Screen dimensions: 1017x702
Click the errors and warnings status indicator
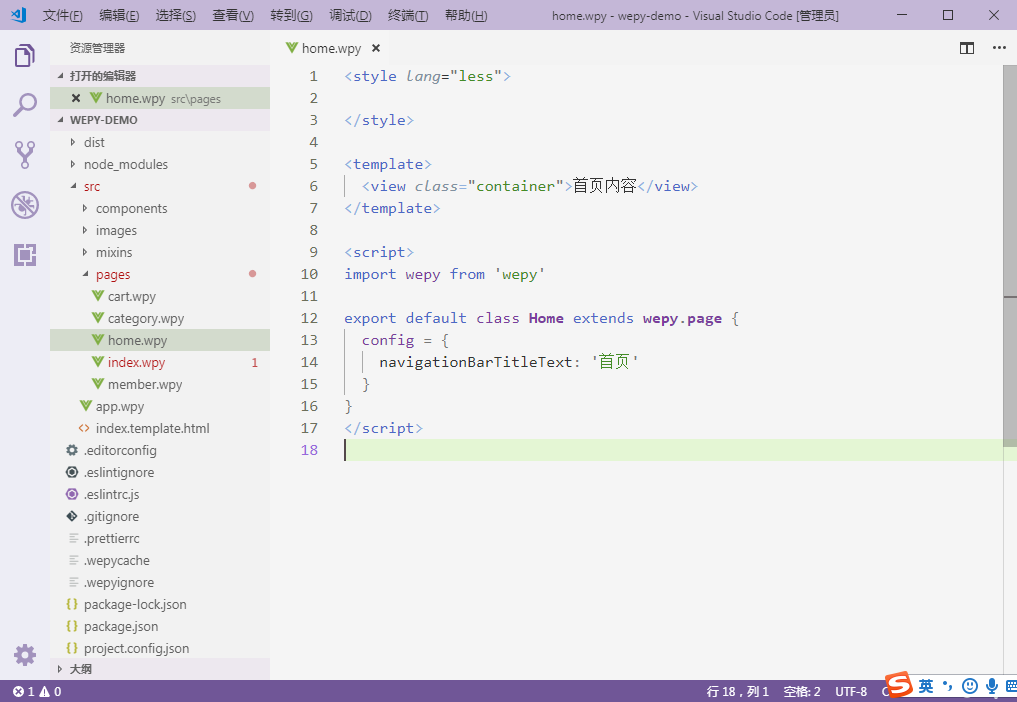(x=37, y=692)
